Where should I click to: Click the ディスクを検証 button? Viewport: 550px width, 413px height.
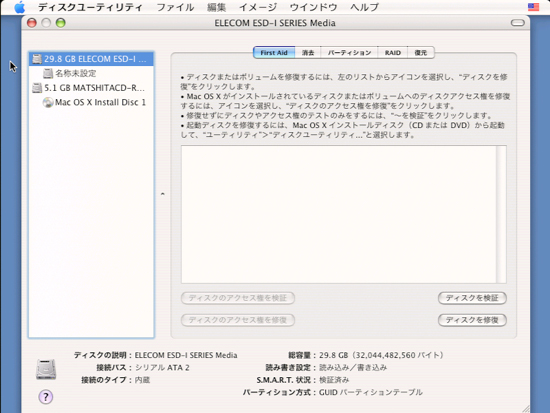point(472,298)
